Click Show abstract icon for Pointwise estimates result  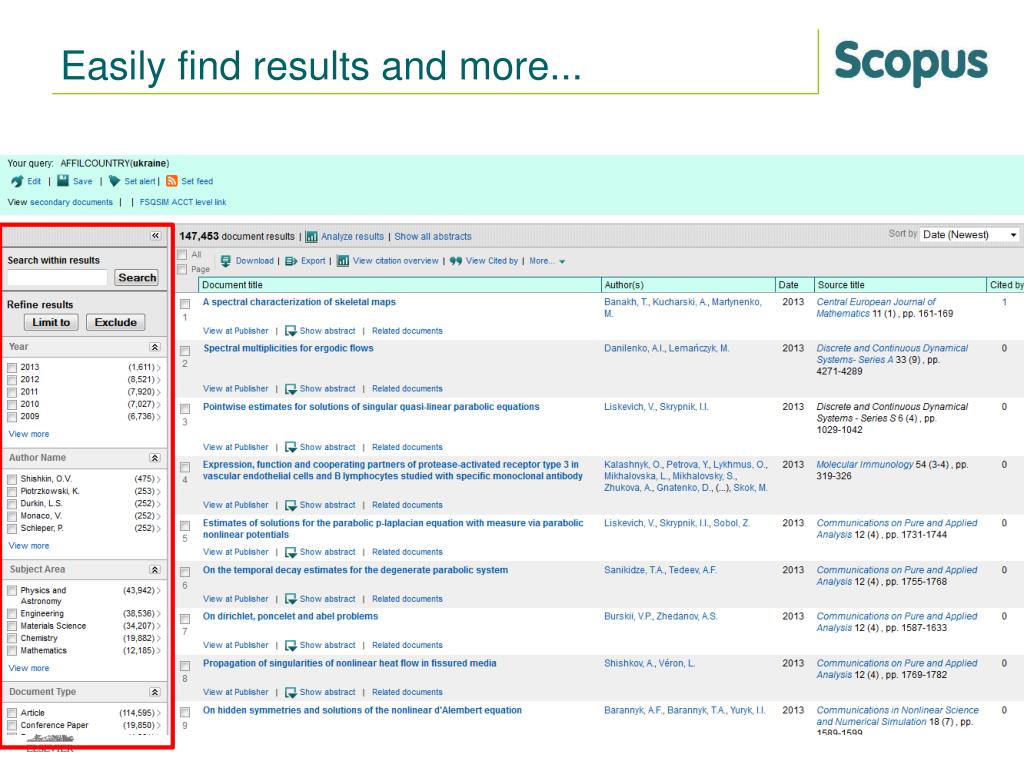pos(291,447)
